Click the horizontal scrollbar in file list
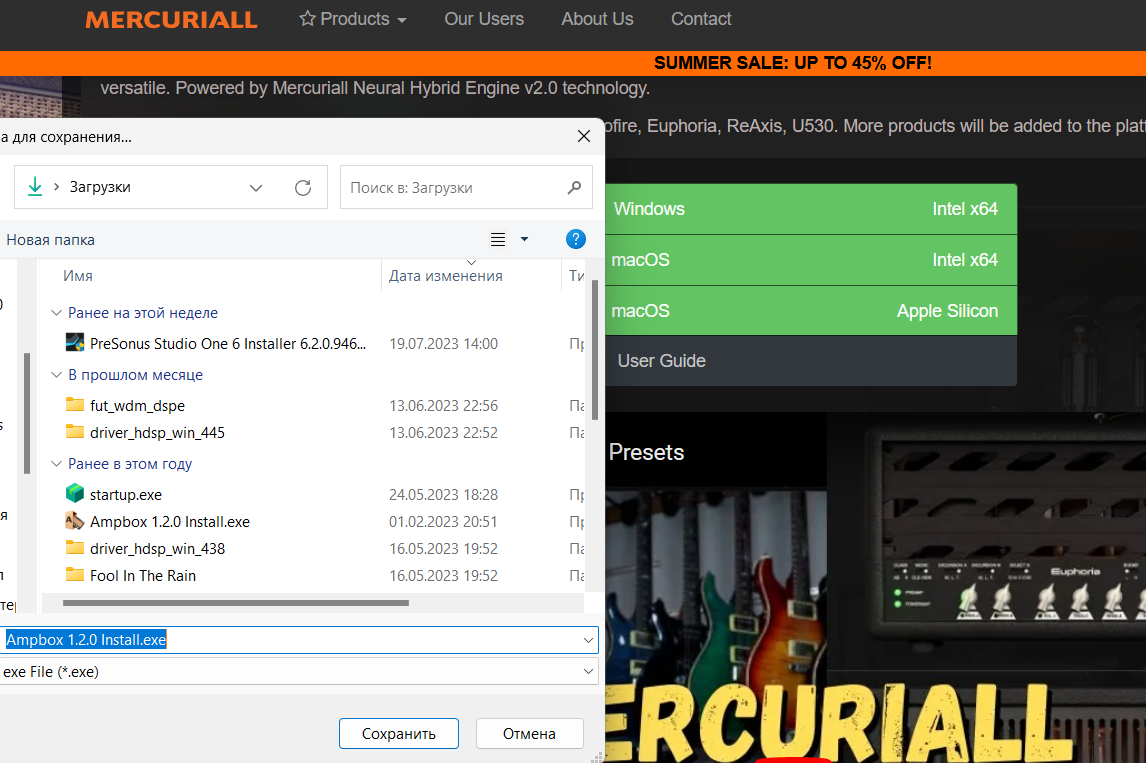 (235, 603)
